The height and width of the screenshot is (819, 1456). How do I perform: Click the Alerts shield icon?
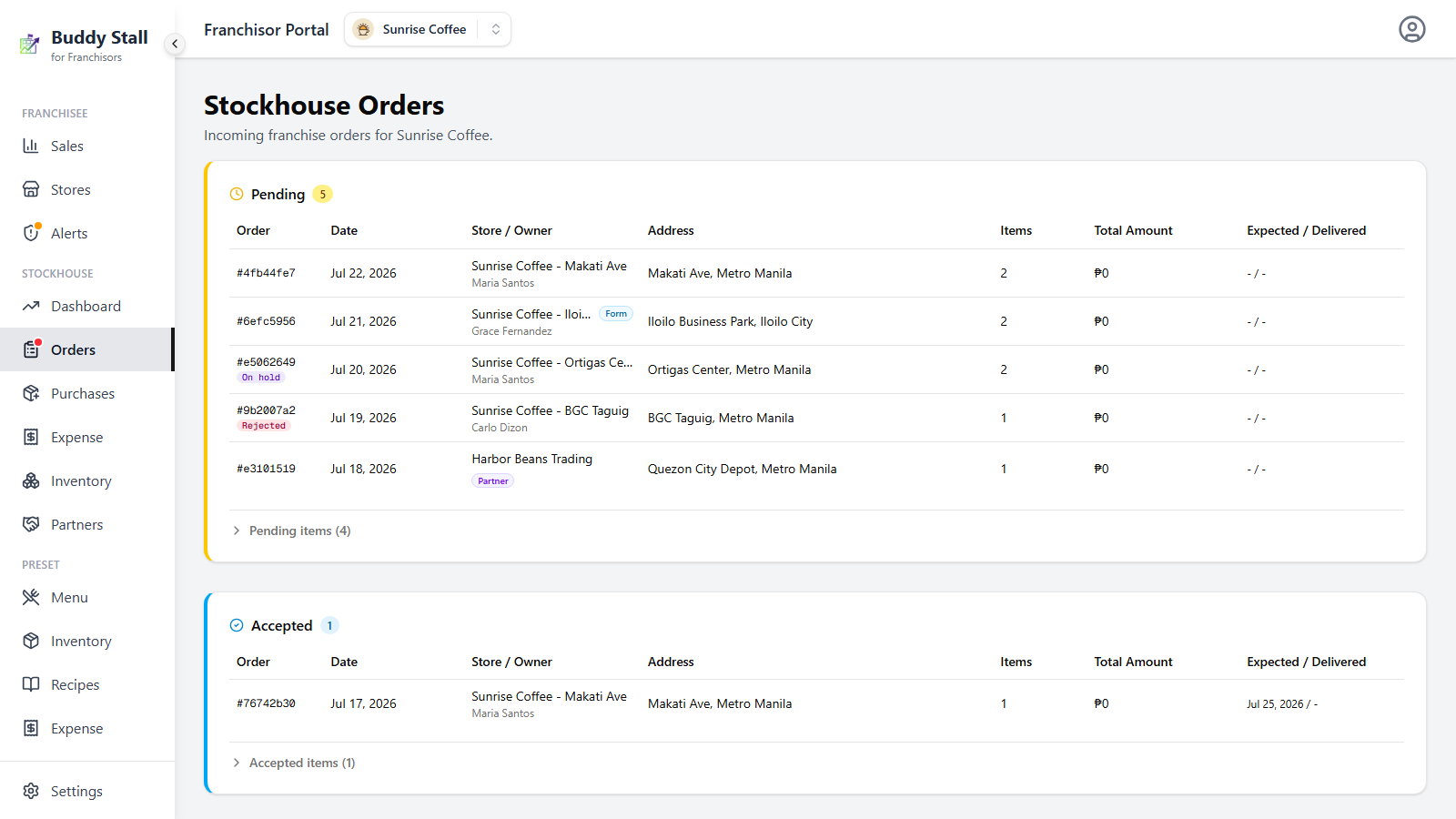click(31, 233)
